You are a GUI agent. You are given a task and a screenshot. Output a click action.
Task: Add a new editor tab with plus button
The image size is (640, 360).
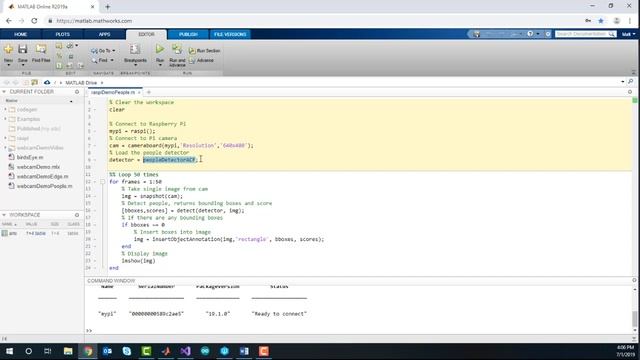(149, 92)
